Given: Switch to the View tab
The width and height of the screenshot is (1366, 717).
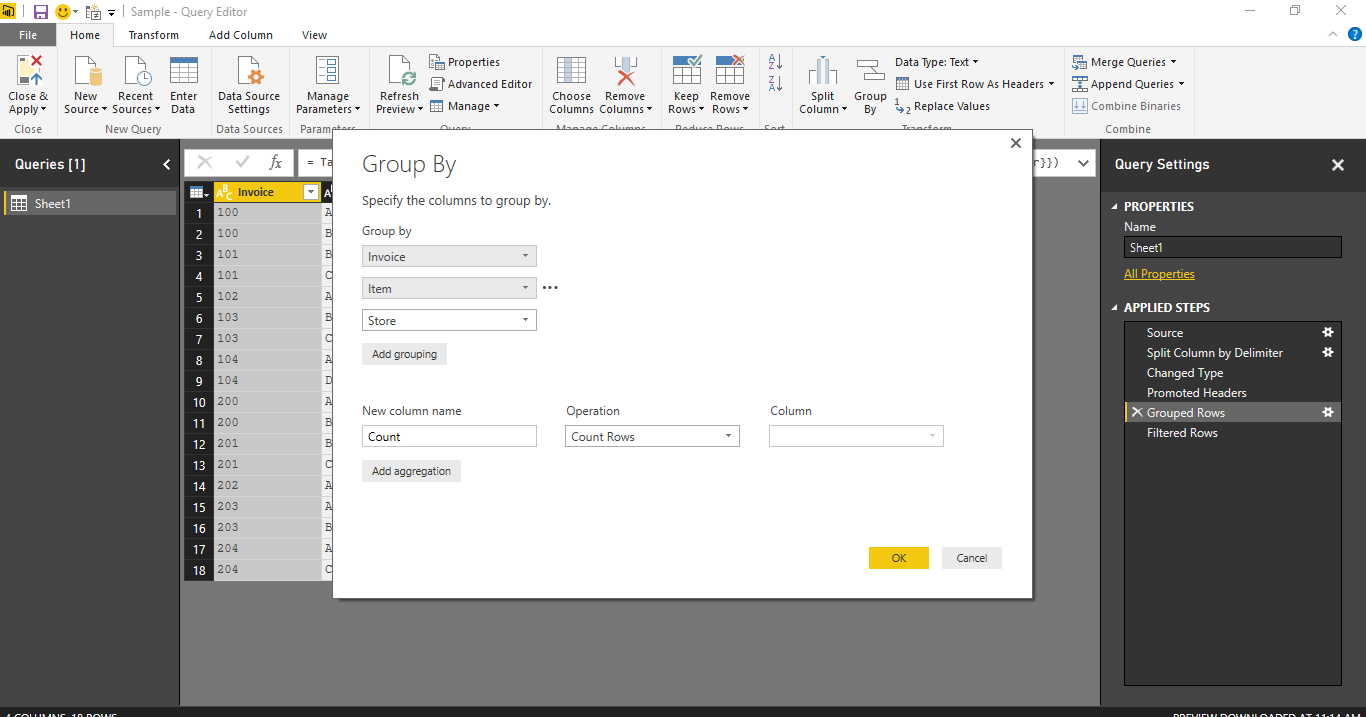Looking at the screenshot, I should (314, 35).
